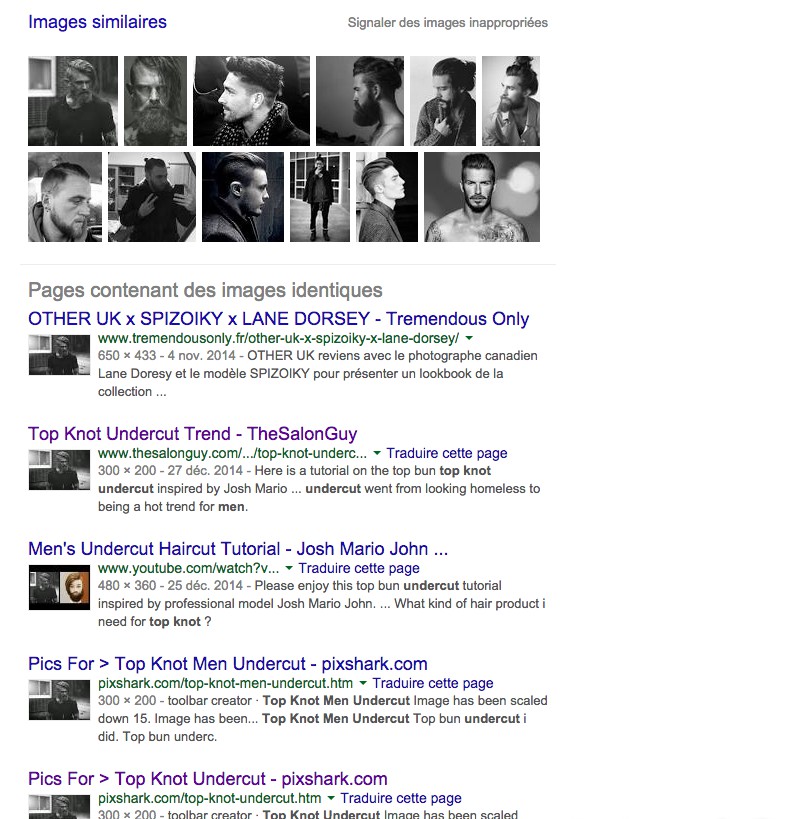The height and width of the screenshot is (819, 807).
Task: Click Traduire cette page for YouTube result
Action: pyautogui.click(x=359, y=568)
